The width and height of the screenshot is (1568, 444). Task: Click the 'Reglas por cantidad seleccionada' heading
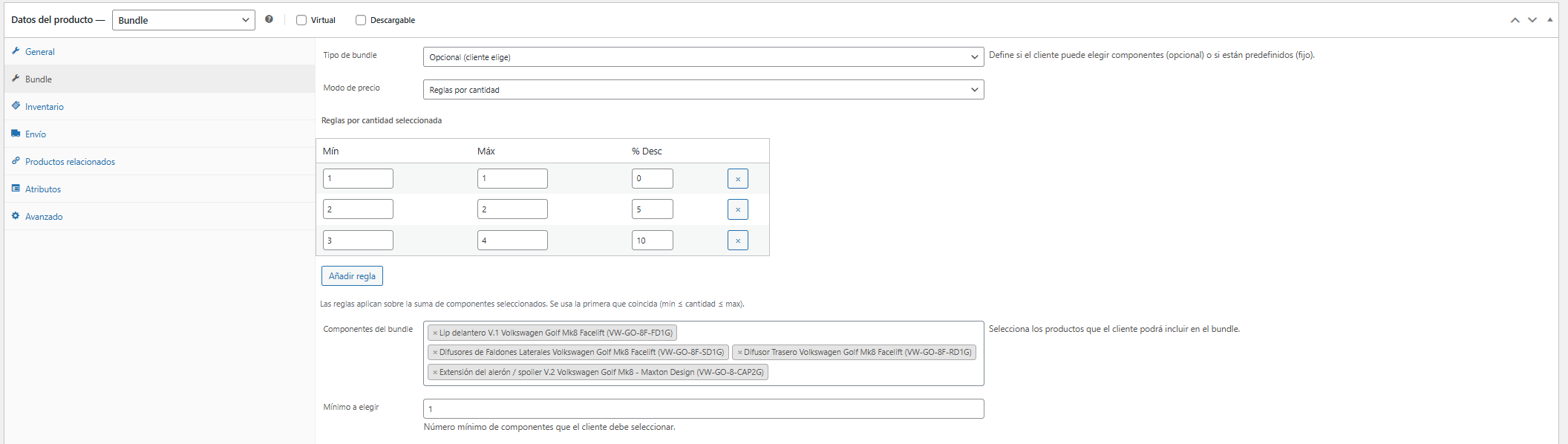coord(382,120)
